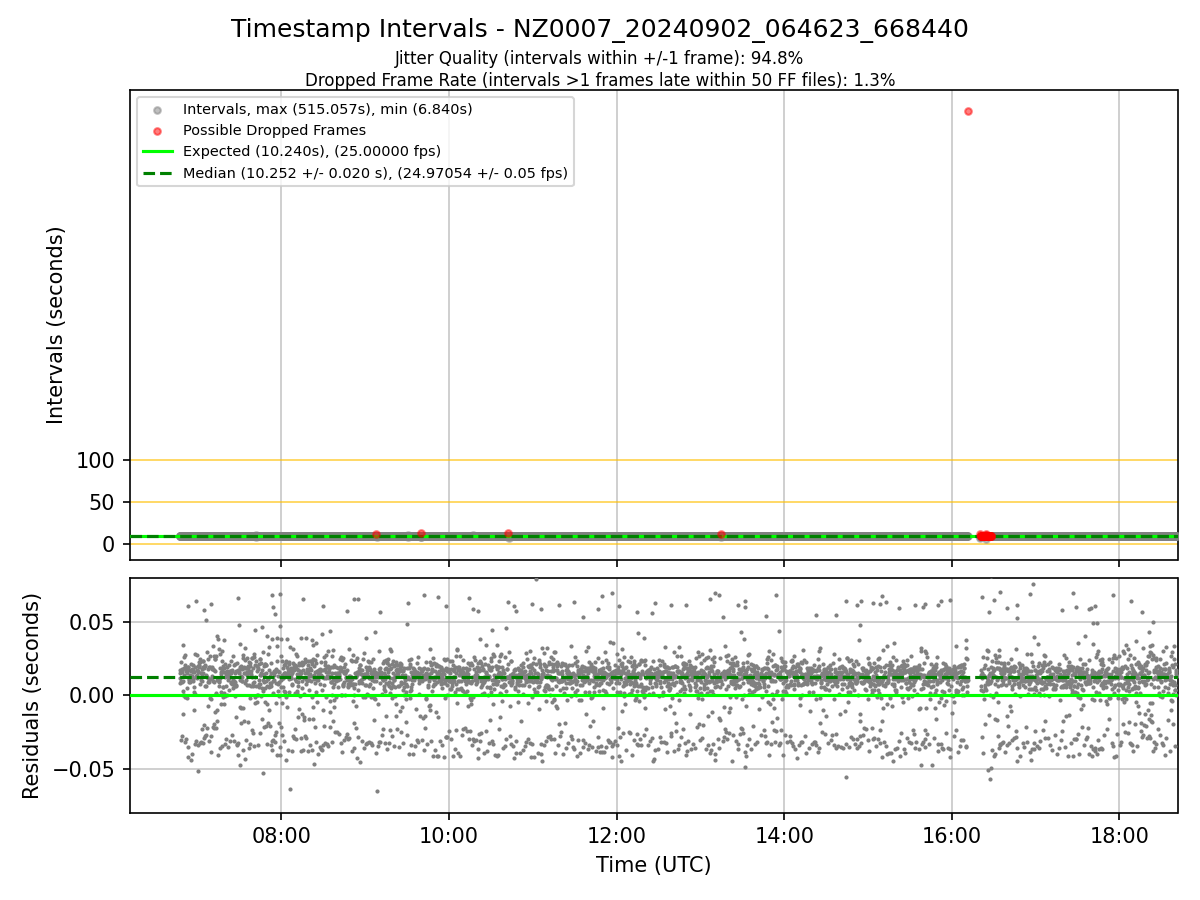Viewport: 1200px width, 900px height.
Task: Click the 'Median (10.252 +/- 0.020 s)' legend entry
Action: click(x=375, y=174)
